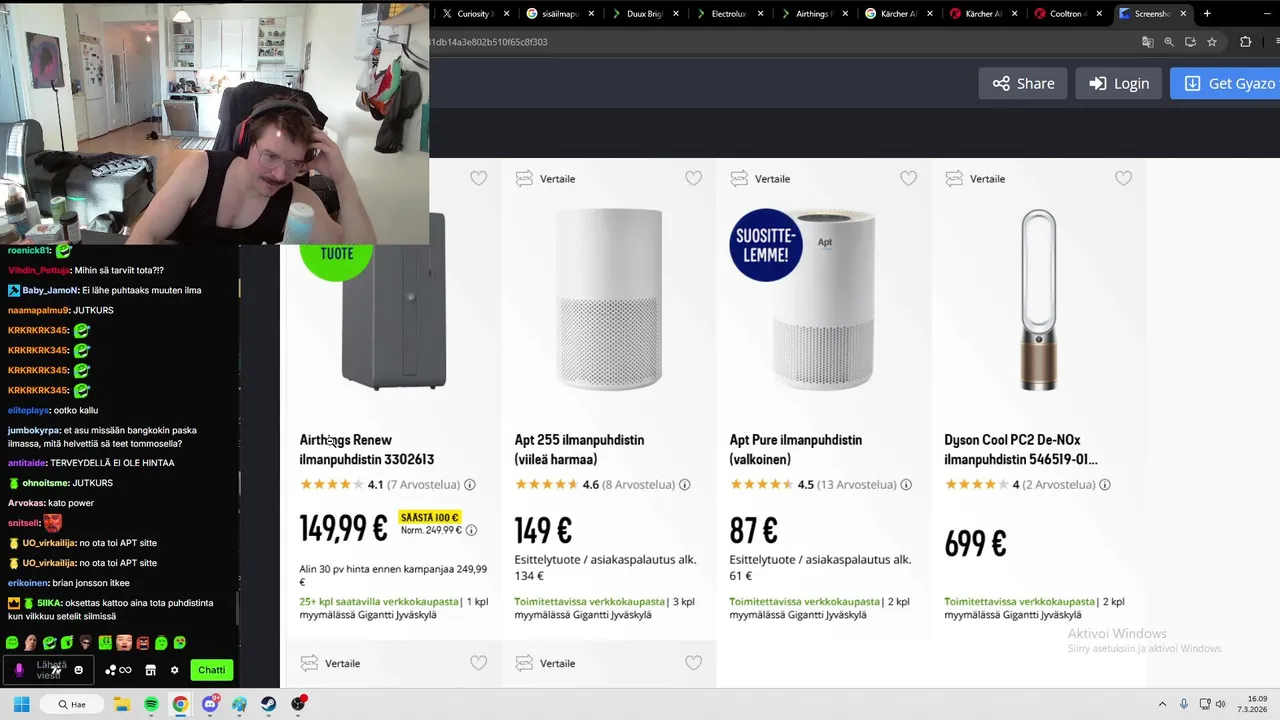The height and width of the screenshot is (720, 1280).
Task: Click the chat voice microphone icon
Action: click(x=19, y=670)
